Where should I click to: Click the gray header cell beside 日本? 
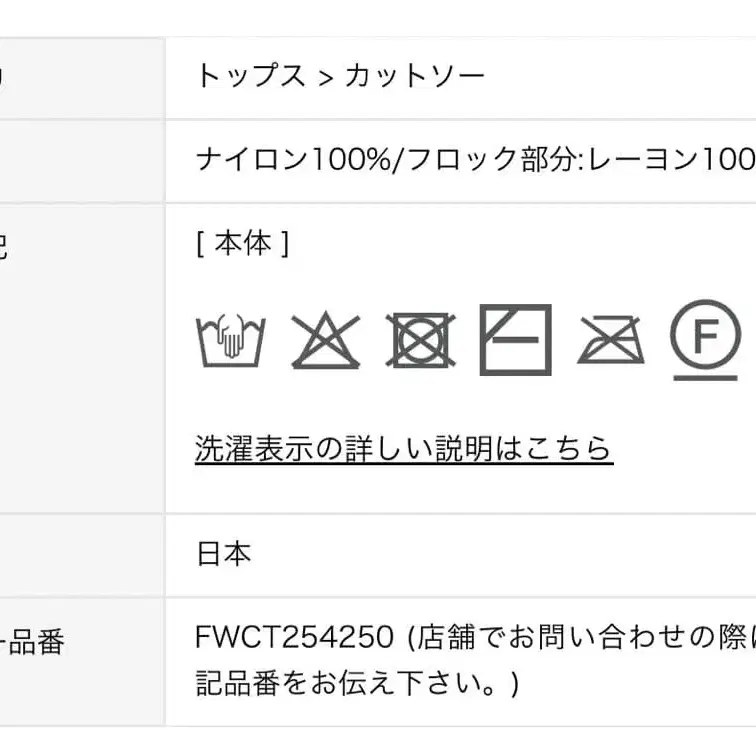click(x=80, y=554)
